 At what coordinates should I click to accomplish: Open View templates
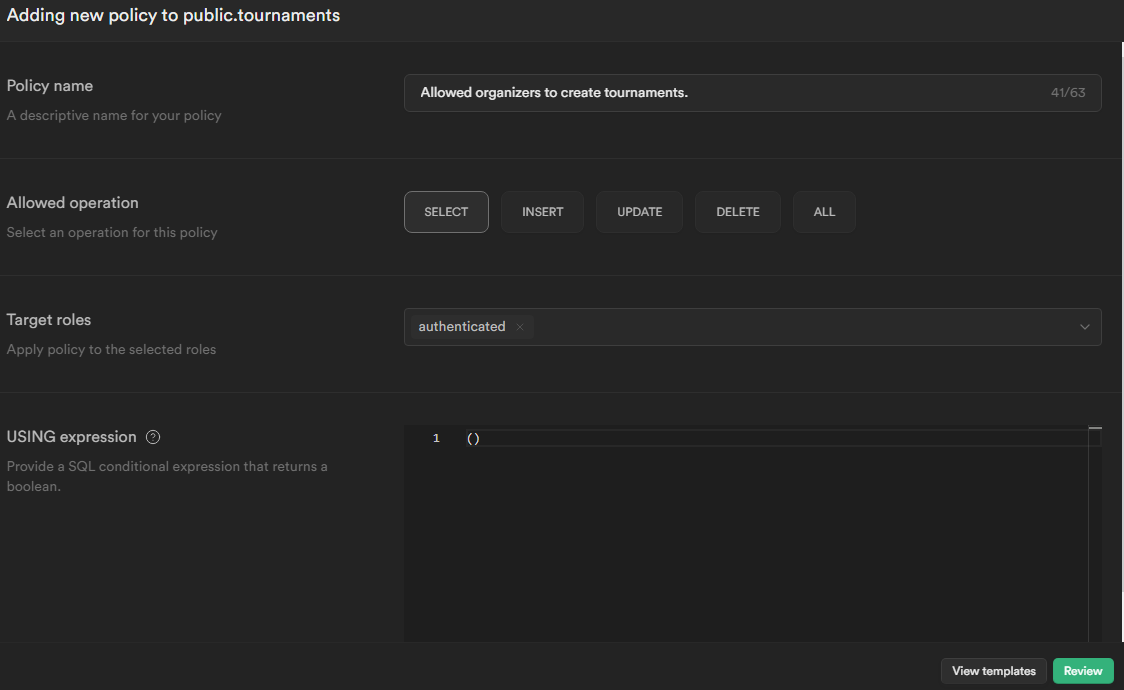994,671
